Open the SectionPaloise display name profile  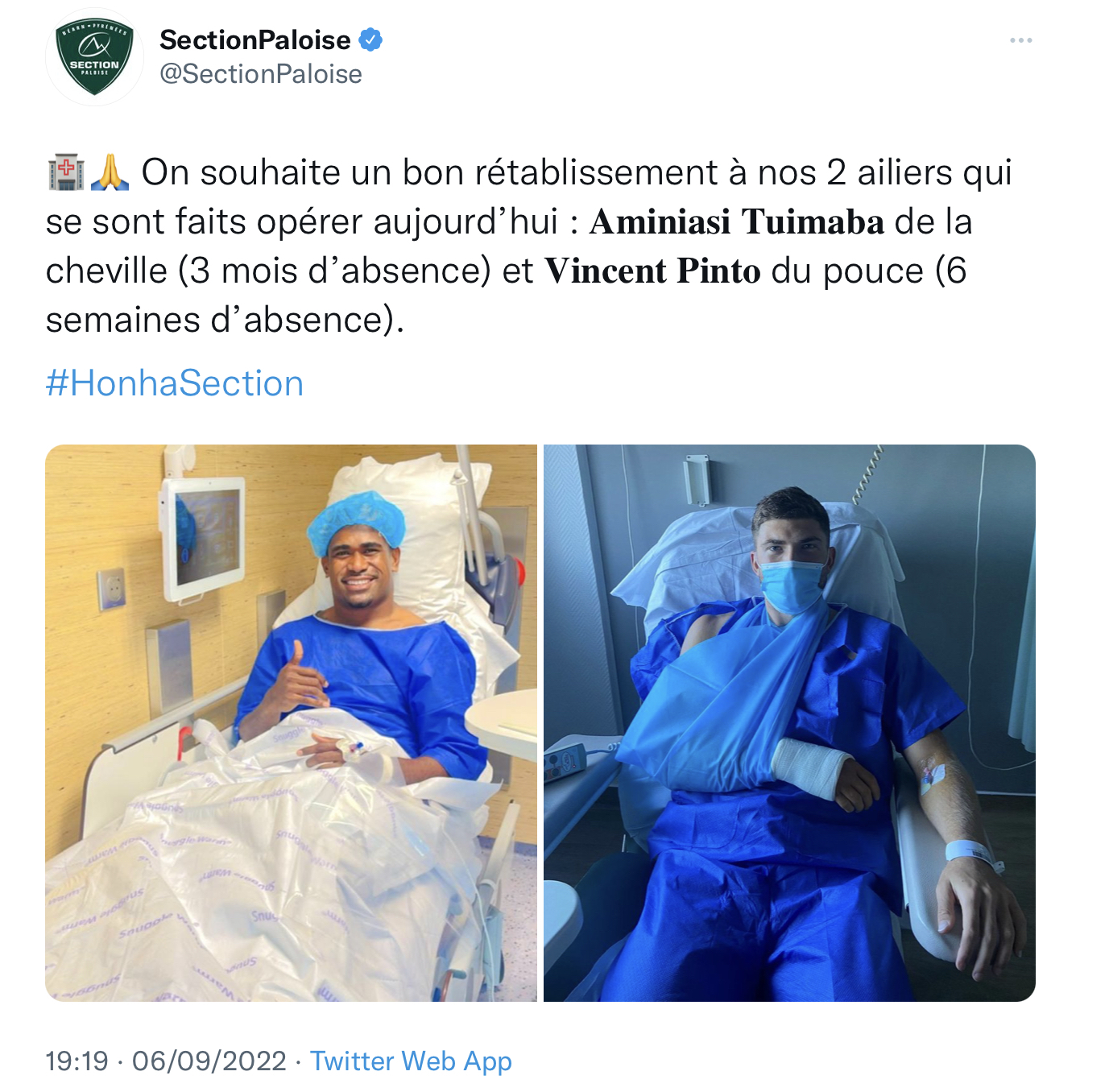click(x=254, y=39)
